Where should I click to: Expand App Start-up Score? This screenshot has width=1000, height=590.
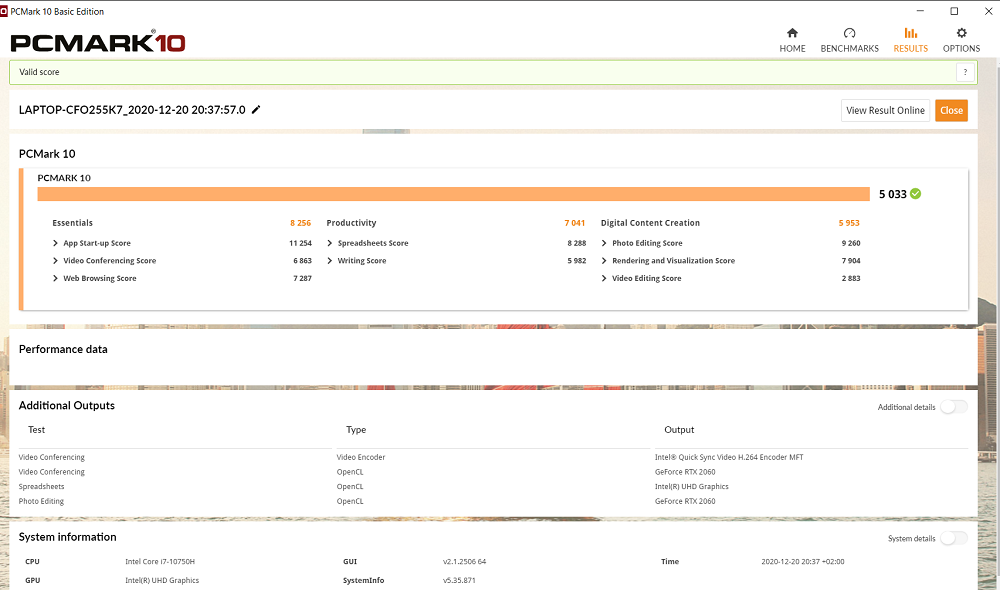[x=55, y=243]
